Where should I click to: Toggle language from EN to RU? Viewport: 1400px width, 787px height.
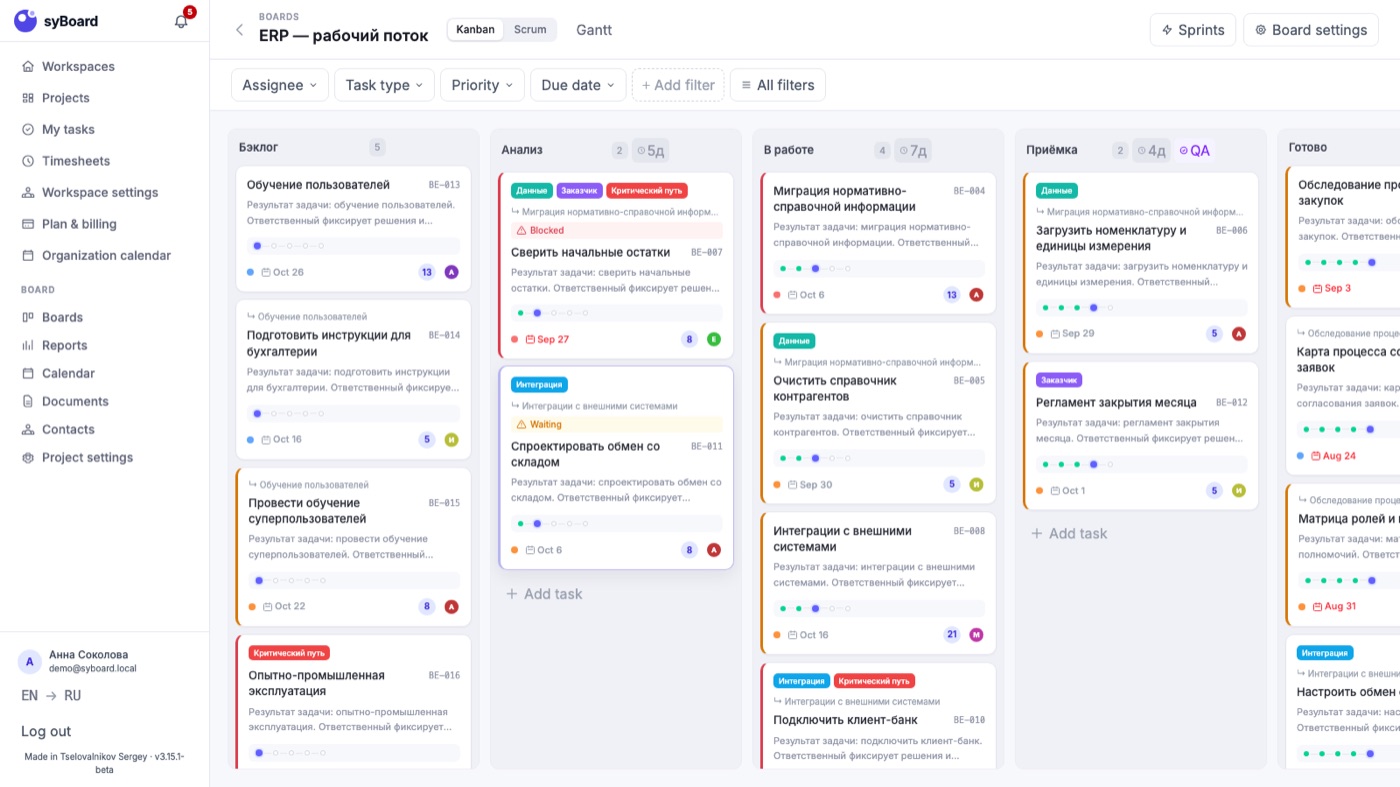pos(51,695)
